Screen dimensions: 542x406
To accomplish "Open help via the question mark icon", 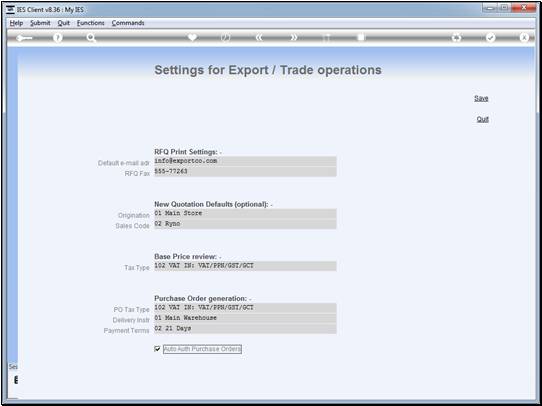I will click(x=58, y=38).
